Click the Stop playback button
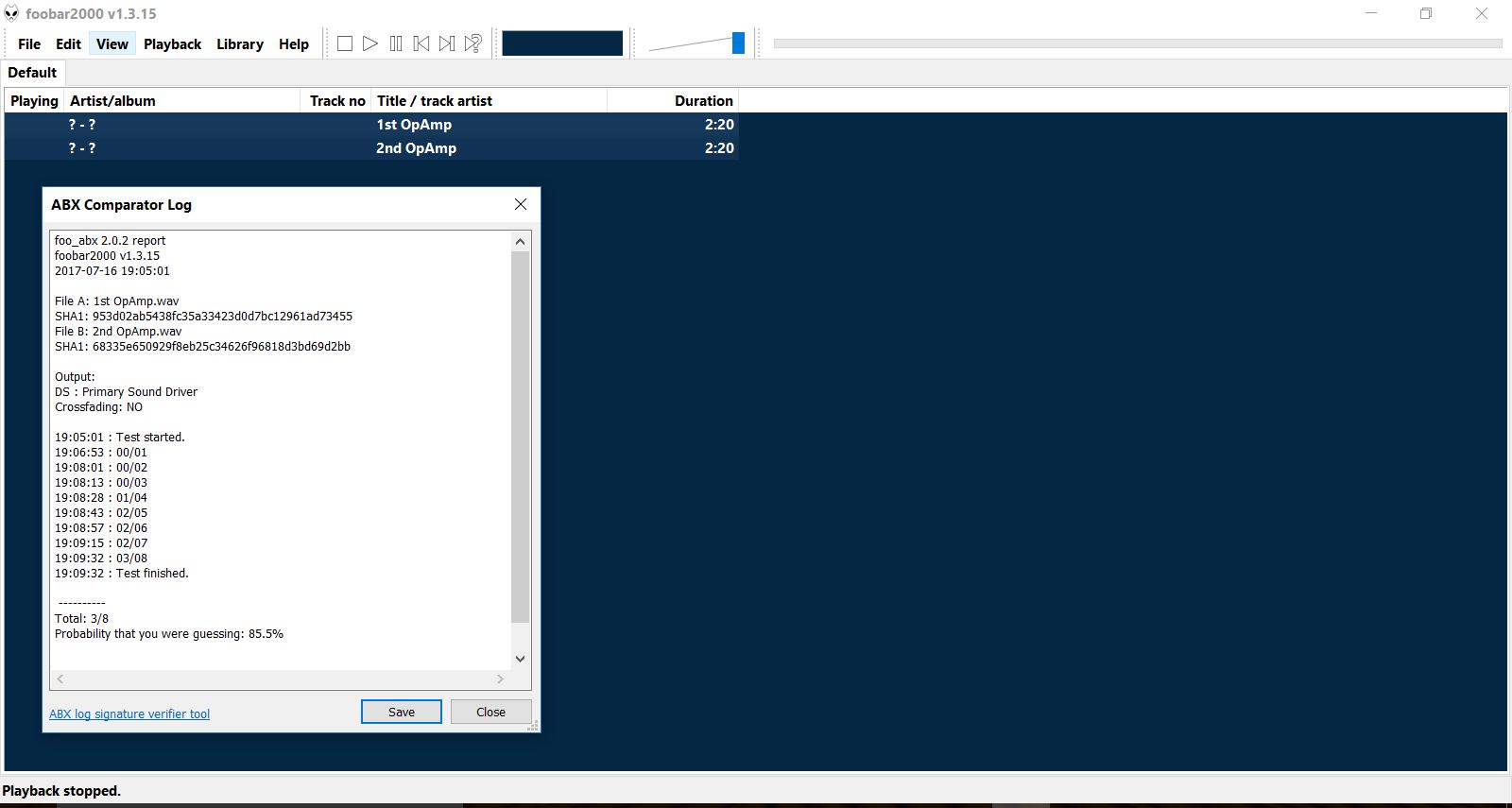The image size is (1512, 808). 345,43
